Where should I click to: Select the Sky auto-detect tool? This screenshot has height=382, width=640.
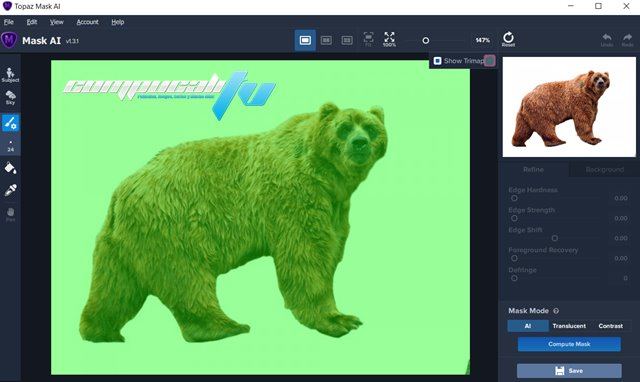(x=10, y=98)
